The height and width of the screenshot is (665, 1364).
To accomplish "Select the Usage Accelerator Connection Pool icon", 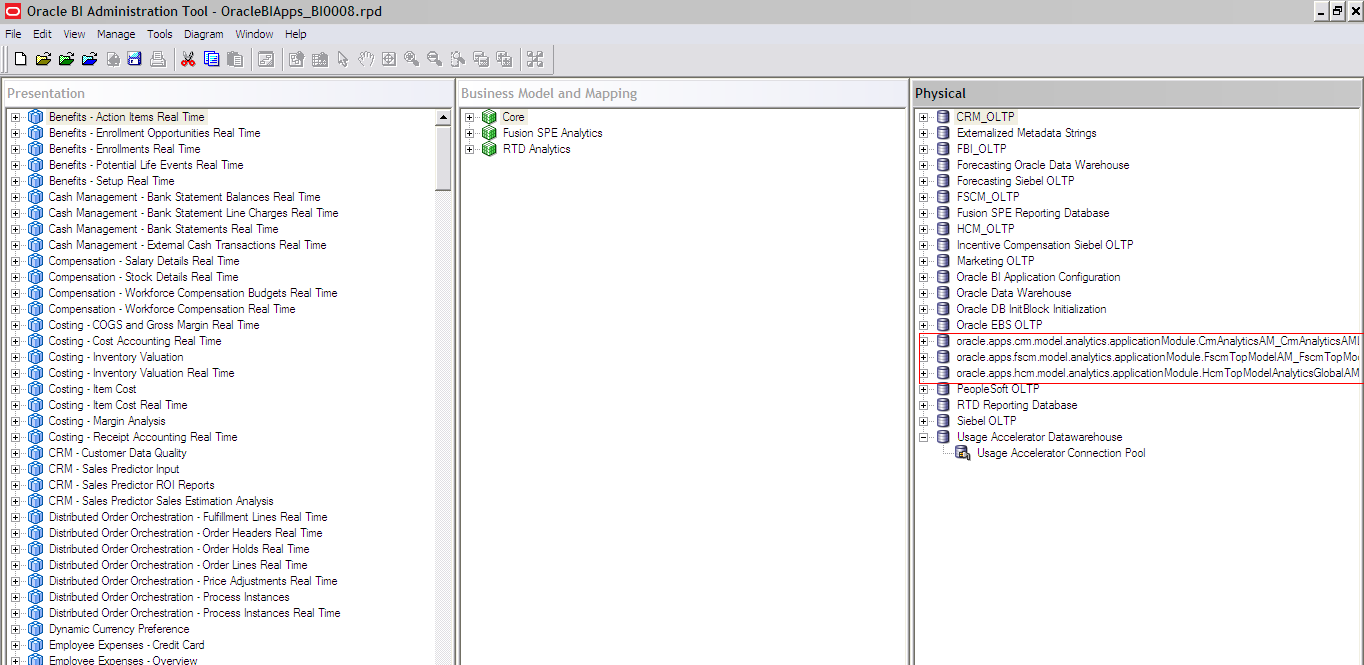I will 962,452.
